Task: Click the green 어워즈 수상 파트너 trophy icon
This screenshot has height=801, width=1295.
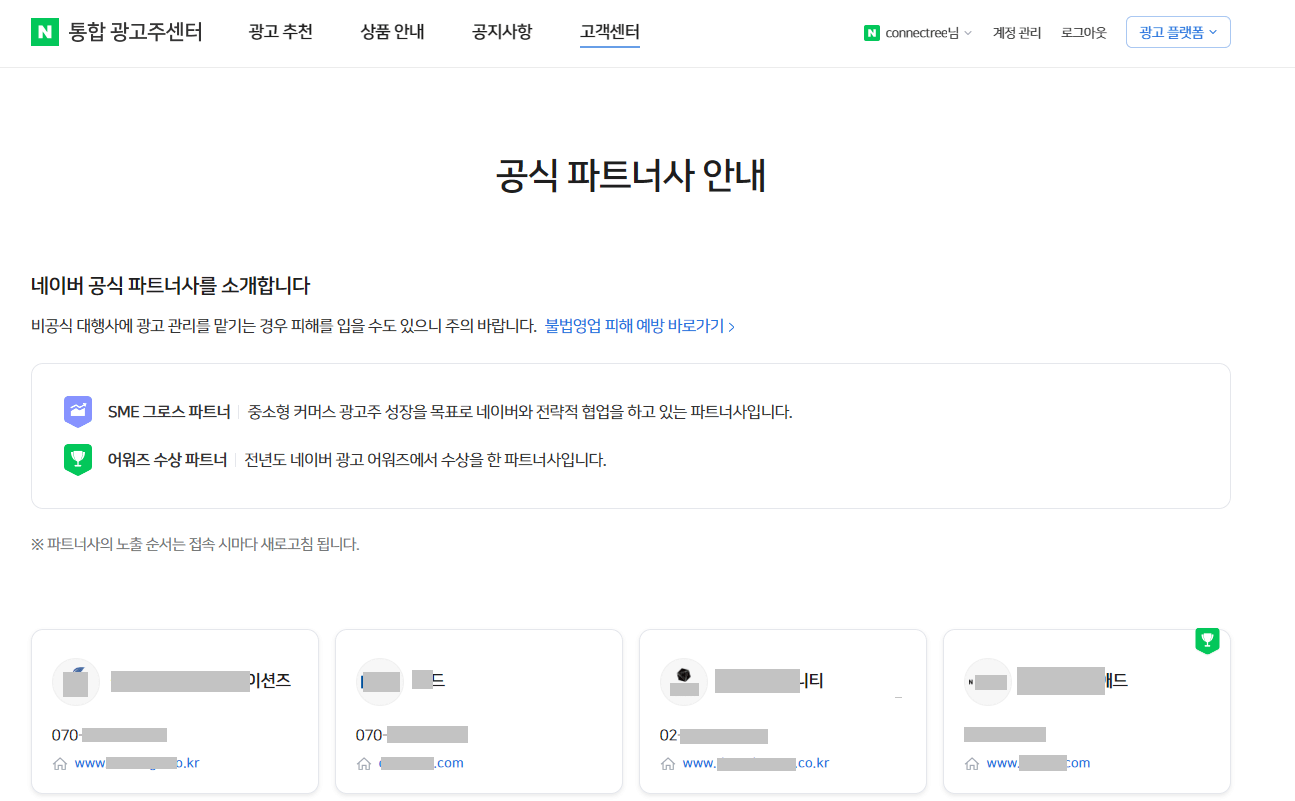Action: [x=77, y=459]
